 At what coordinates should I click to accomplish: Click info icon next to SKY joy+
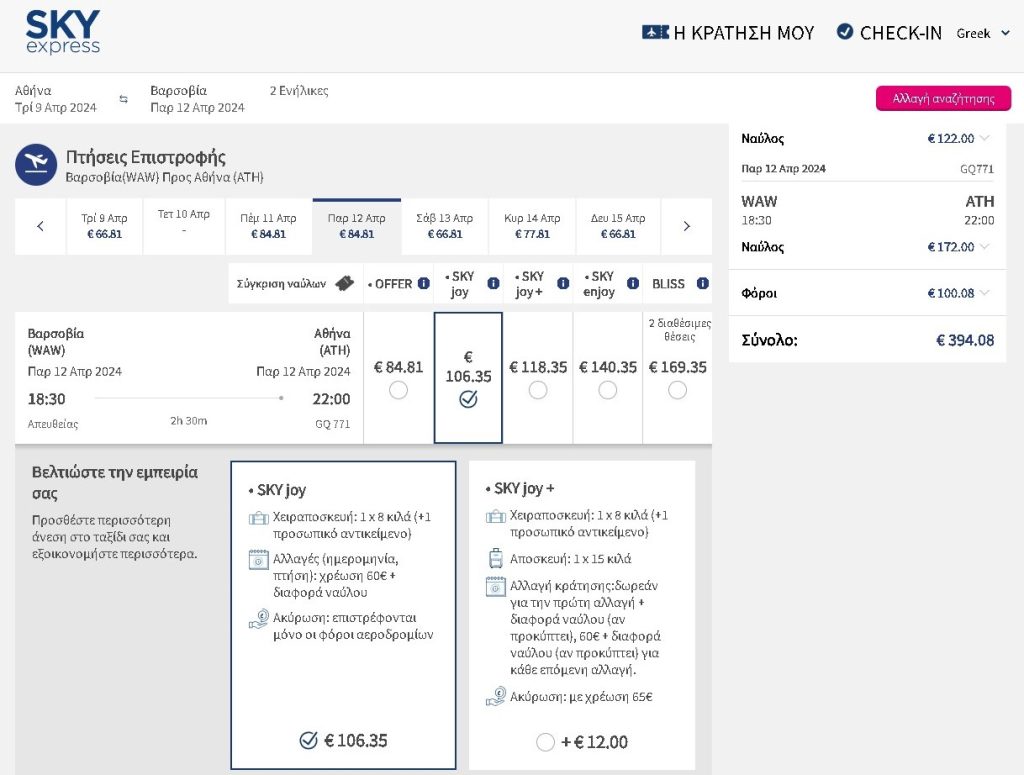[x=563, y=284]
